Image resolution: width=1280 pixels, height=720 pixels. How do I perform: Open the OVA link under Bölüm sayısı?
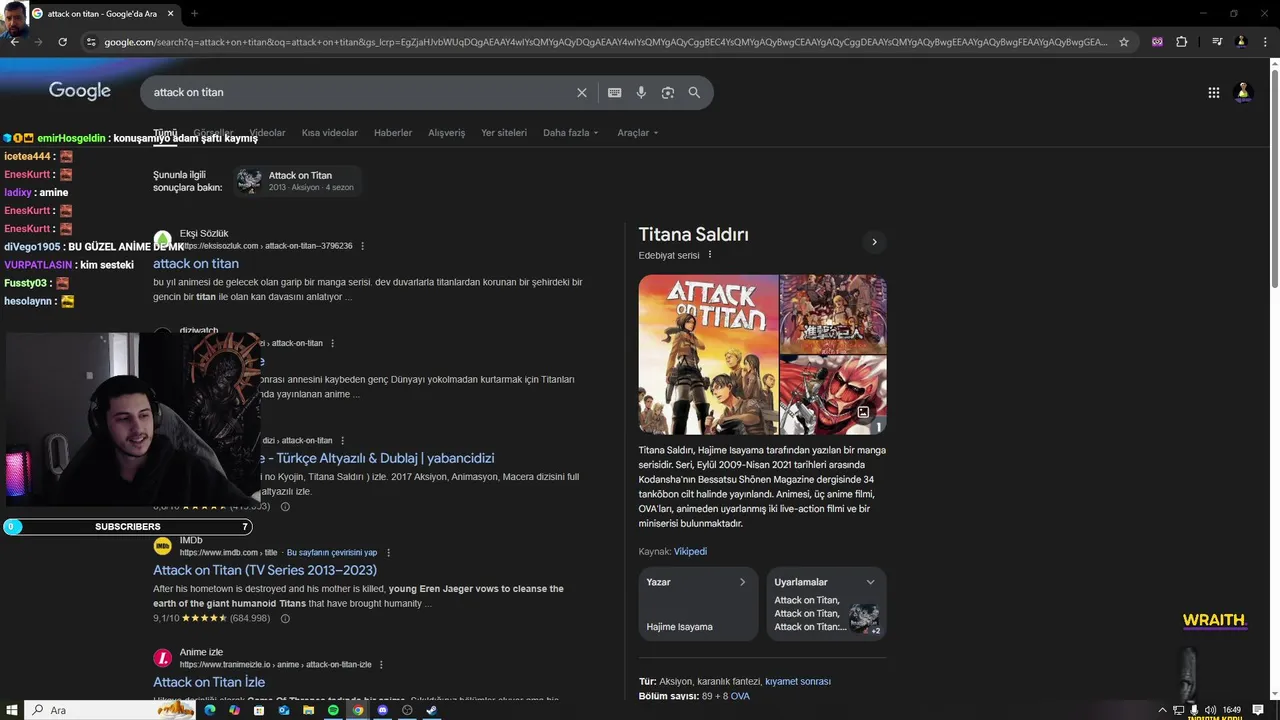point(740,696)
